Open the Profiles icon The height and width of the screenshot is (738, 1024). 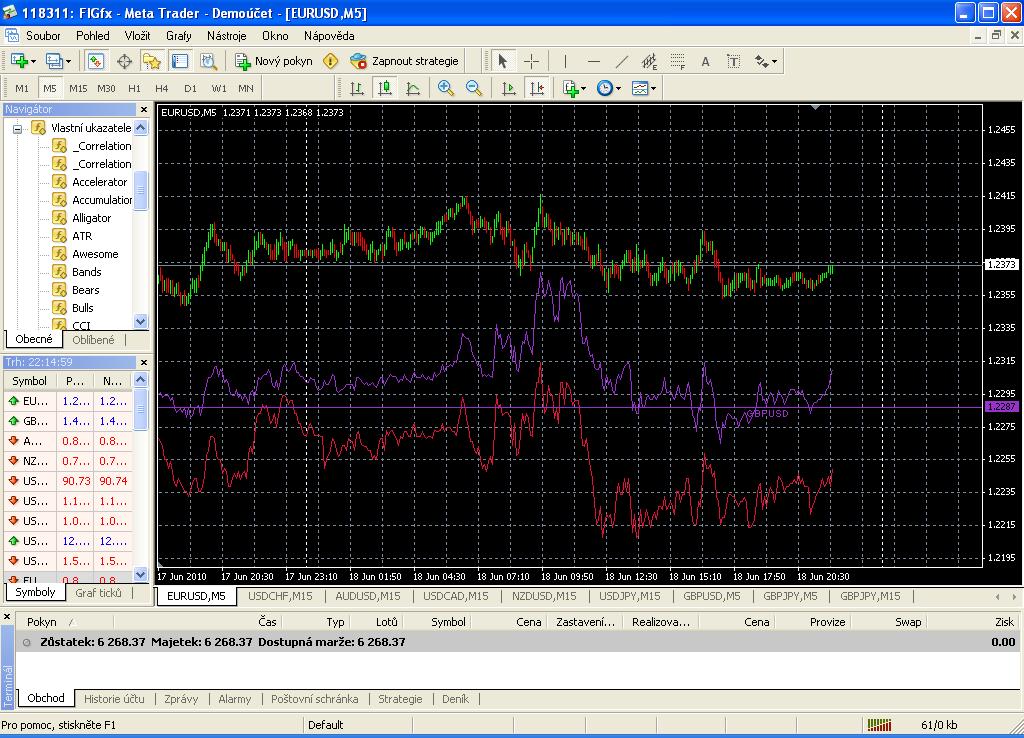pos(57,61)
